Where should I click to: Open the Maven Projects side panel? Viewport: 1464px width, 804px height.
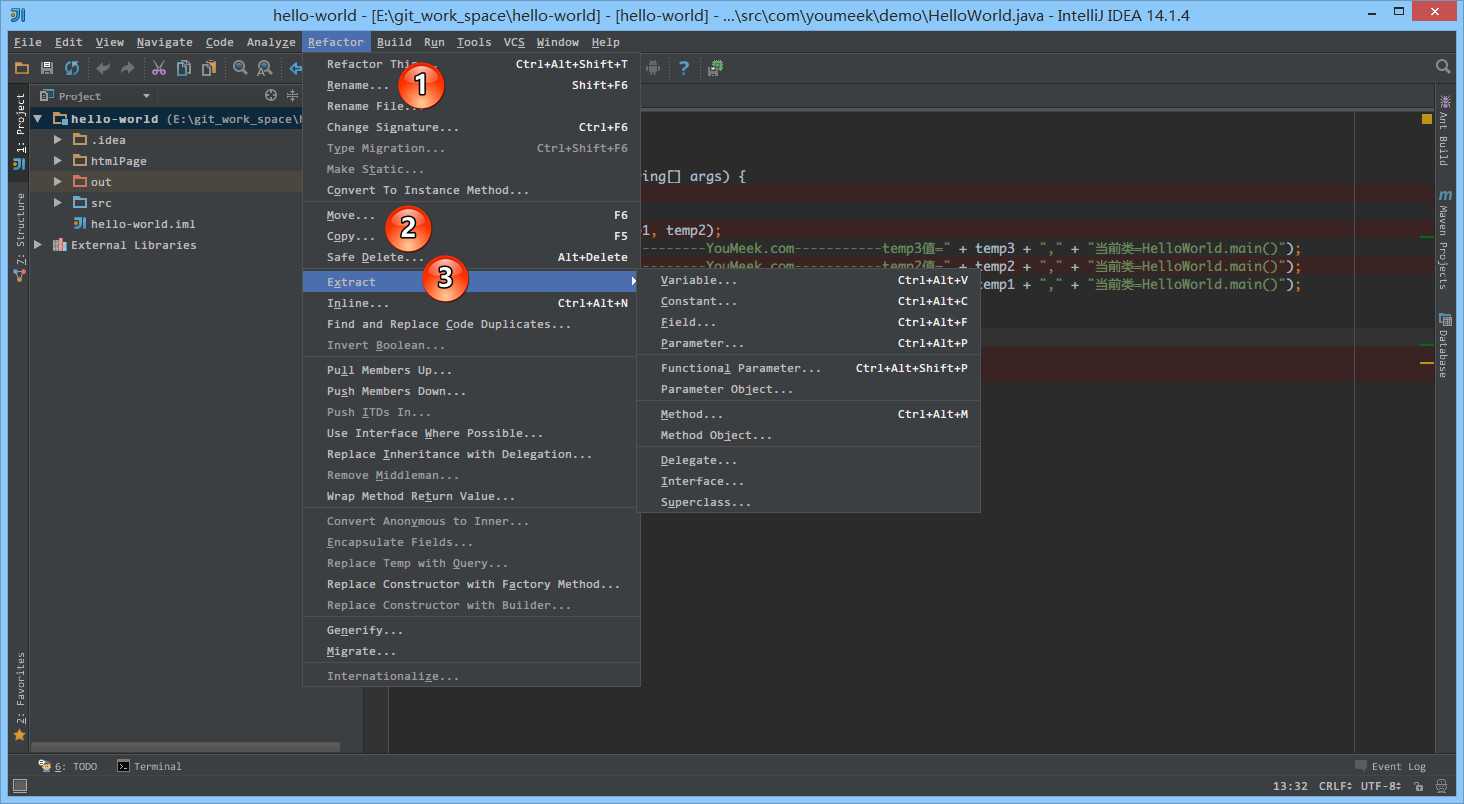pyautogui.click(x=1444, y=239)
